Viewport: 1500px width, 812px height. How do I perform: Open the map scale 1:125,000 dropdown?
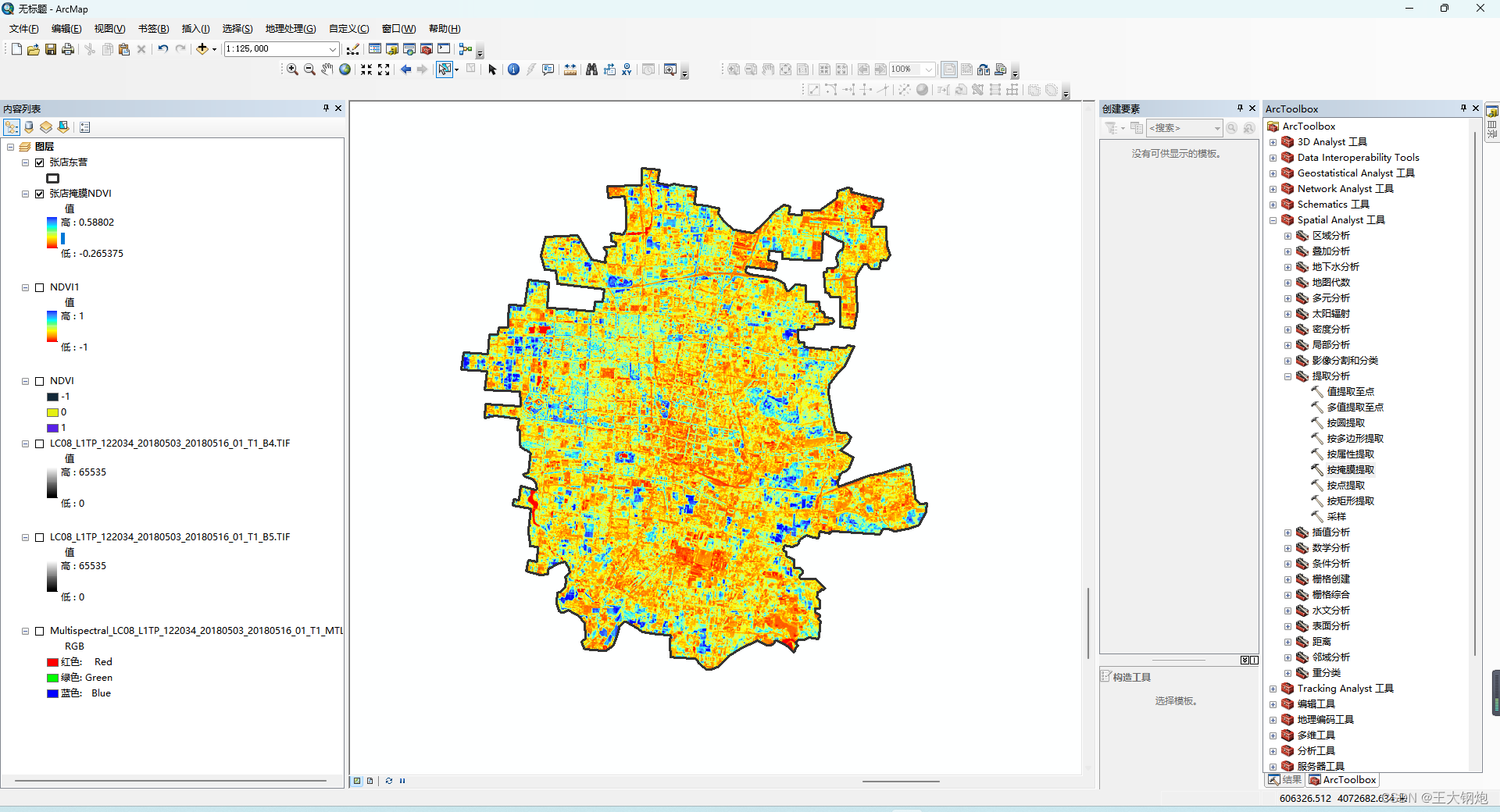coord(333,48)
